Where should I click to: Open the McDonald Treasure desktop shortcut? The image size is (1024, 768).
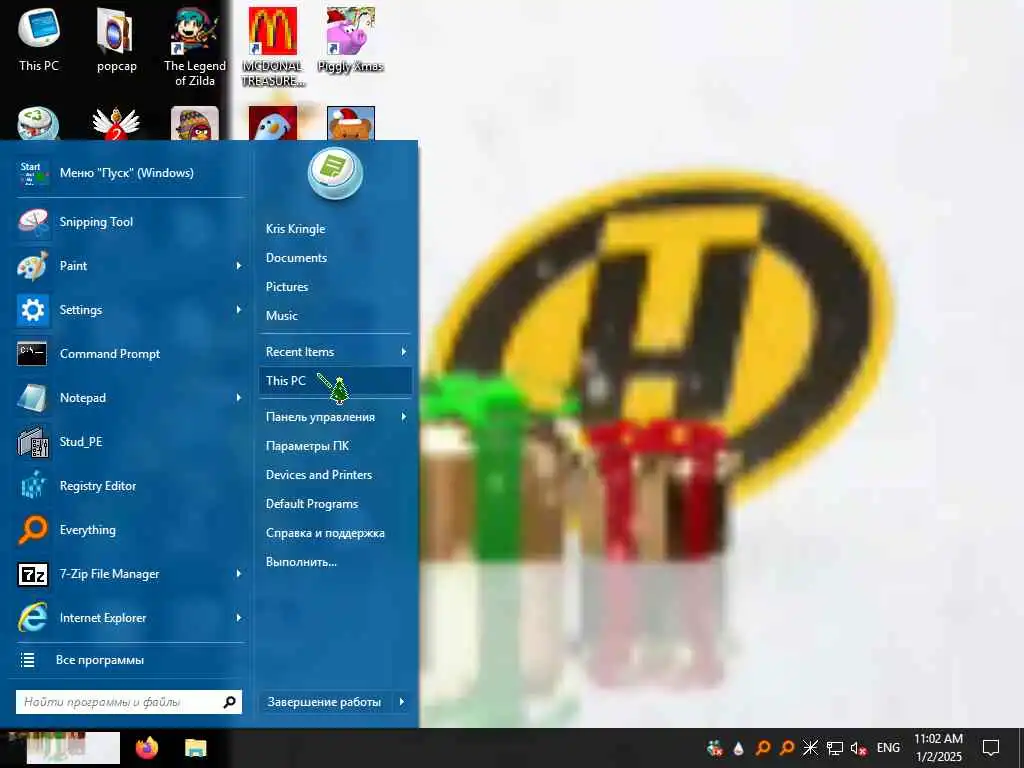(x=273, y=46)
